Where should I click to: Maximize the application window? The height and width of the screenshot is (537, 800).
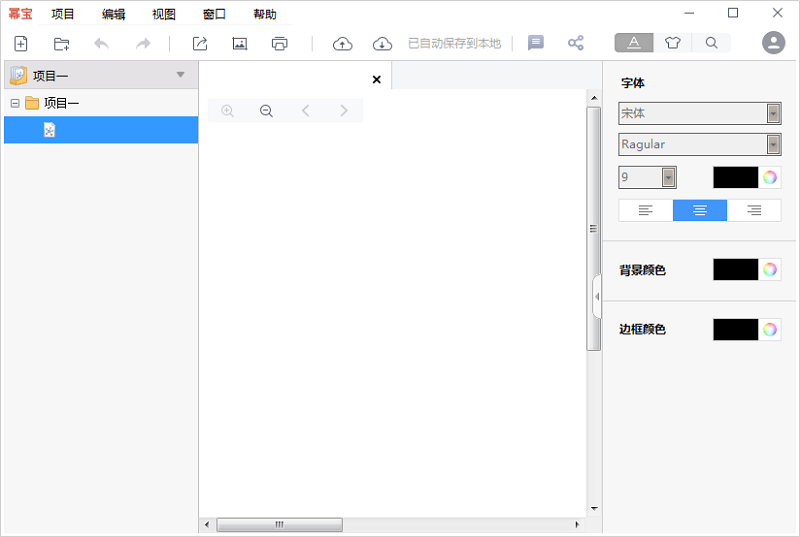733,13
